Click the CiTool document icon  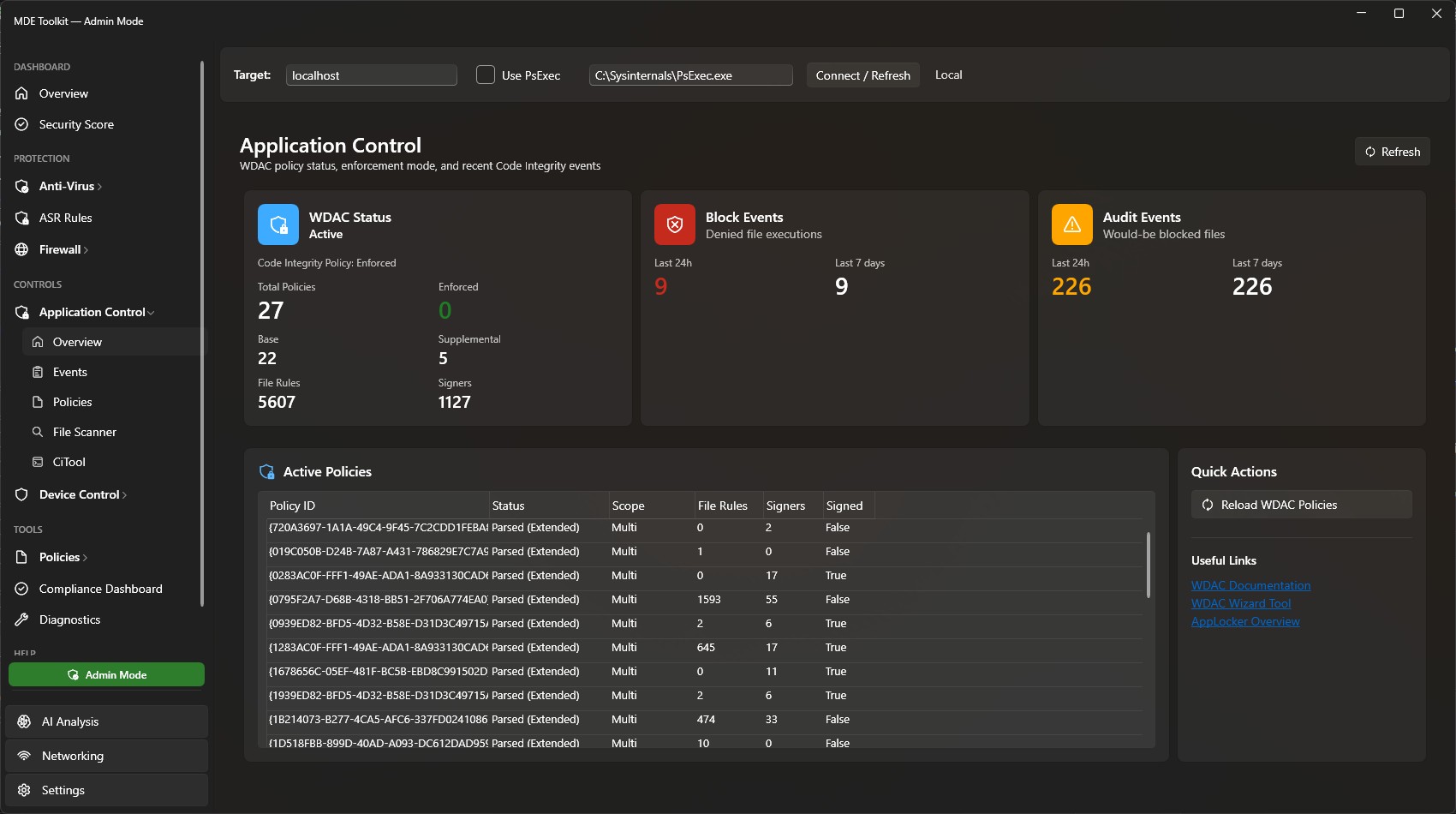coord(38,462)
